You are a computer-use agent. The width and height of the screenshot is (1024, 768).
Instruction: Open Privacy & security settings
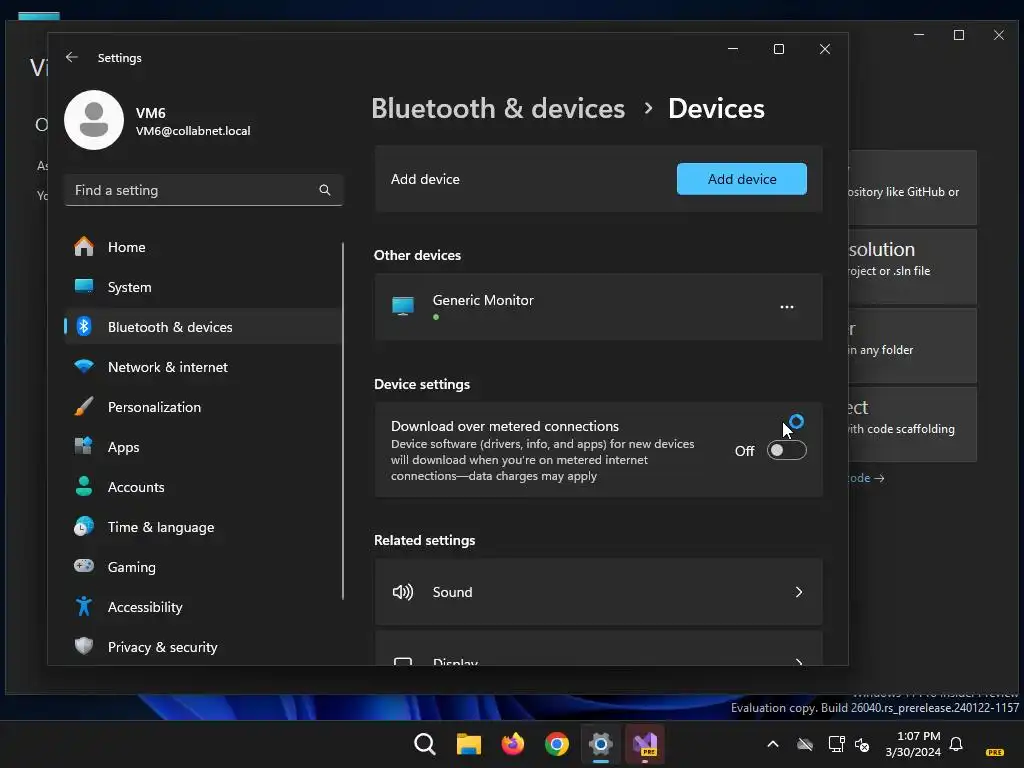pos(204,647)
